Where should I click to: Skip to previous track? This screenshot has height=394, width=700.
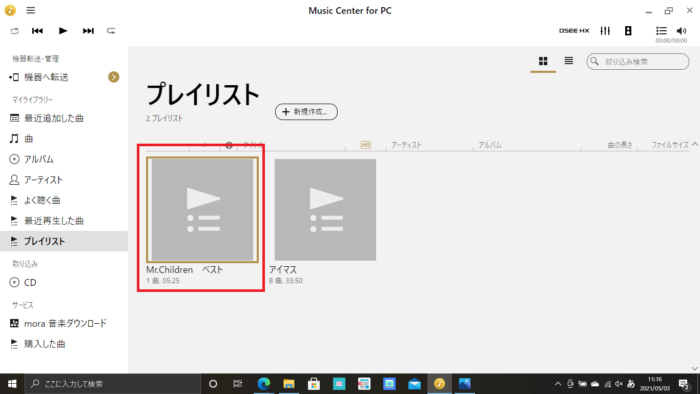click(x=38, y=31)
